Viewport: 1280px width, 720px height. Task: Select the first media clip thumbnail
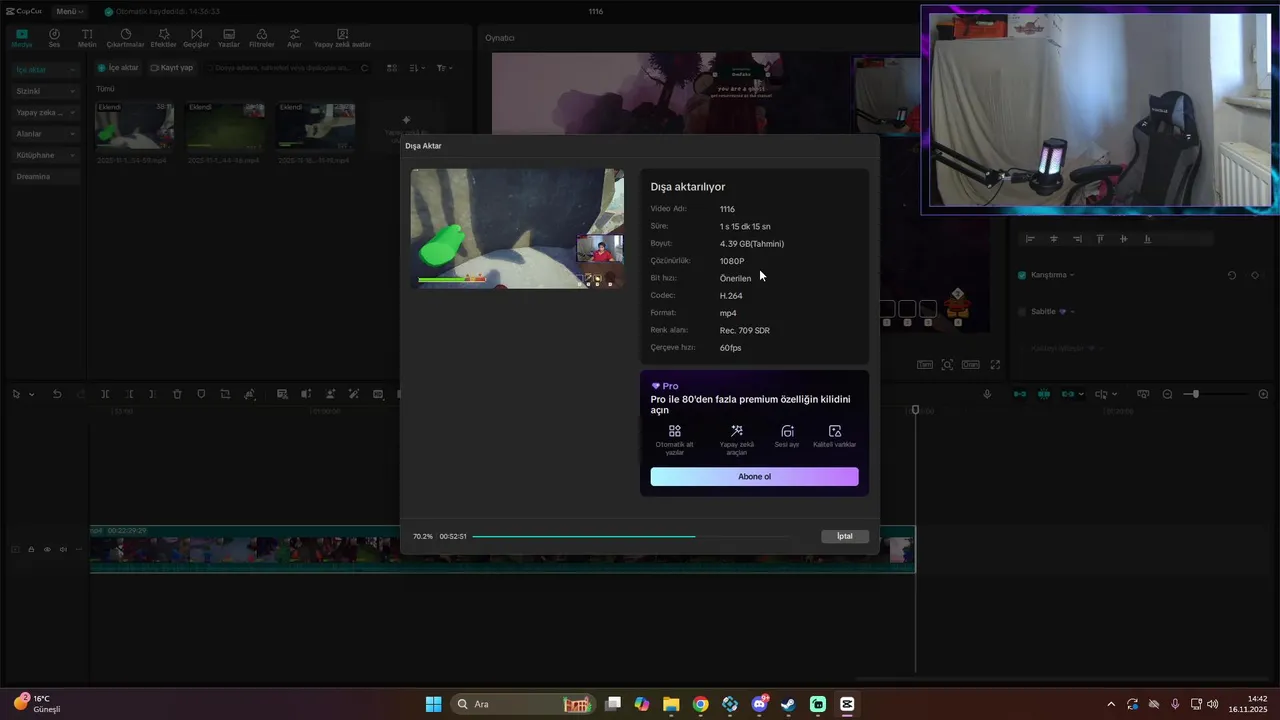coord(134,126)
